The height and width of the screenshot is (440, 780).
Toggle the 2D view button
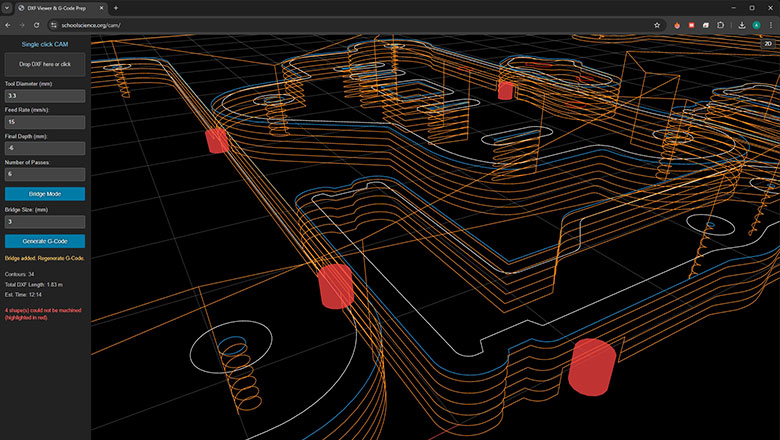[767, 44]
